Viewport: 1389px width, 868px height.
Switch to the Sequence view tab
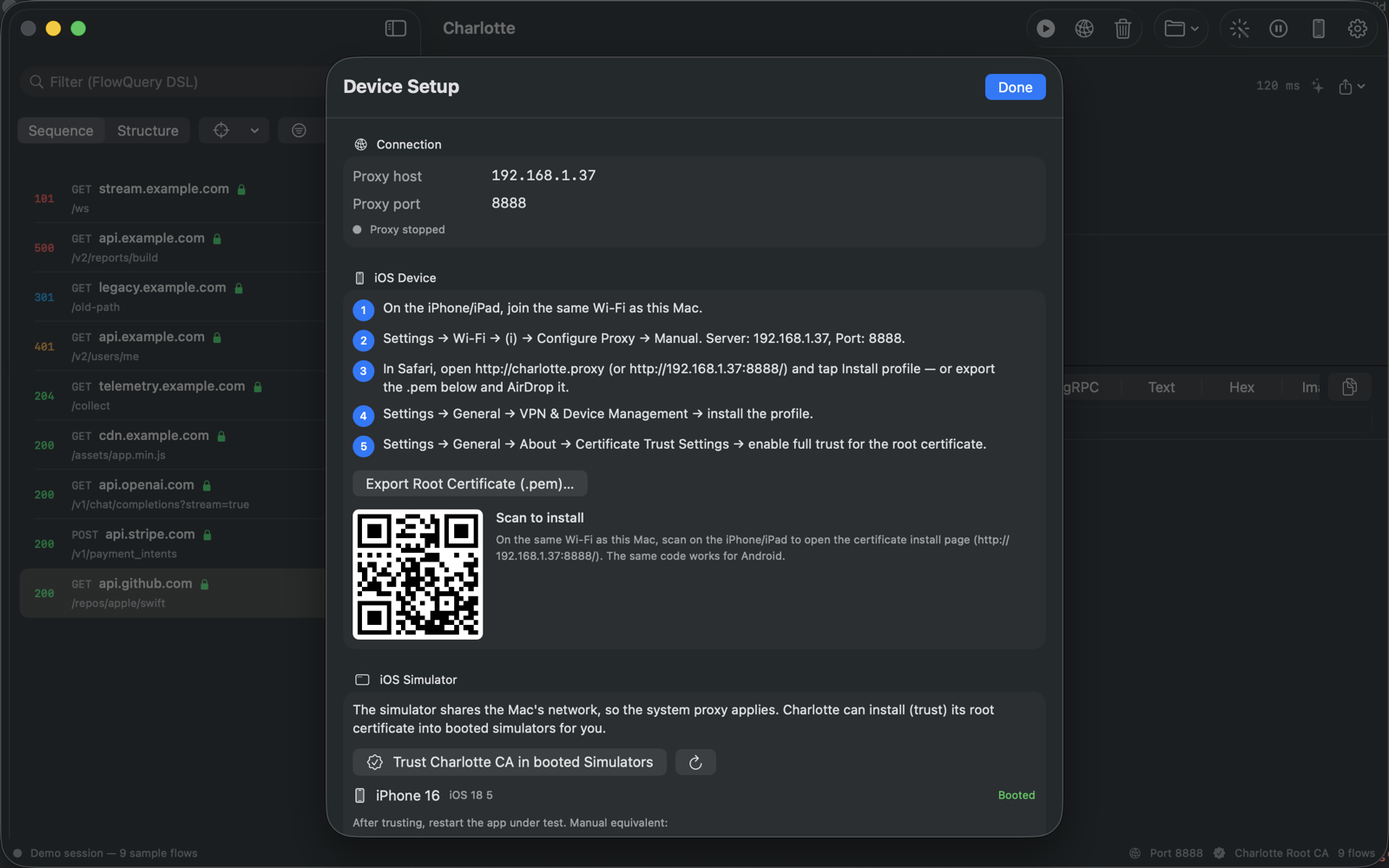coord(61,130)
